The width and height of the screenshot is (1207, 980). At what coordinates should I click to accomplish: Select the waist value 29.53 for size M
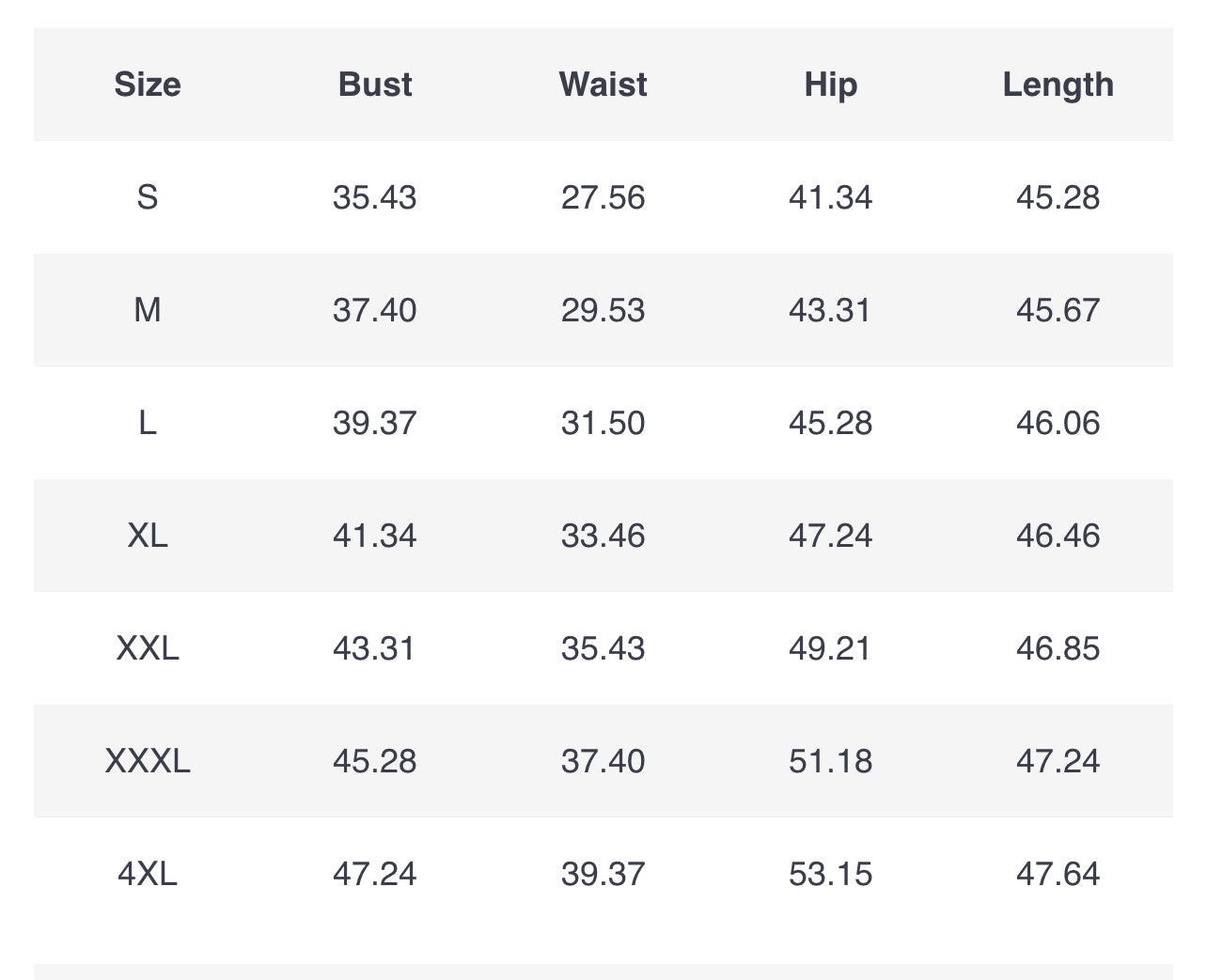coord(603,310)
